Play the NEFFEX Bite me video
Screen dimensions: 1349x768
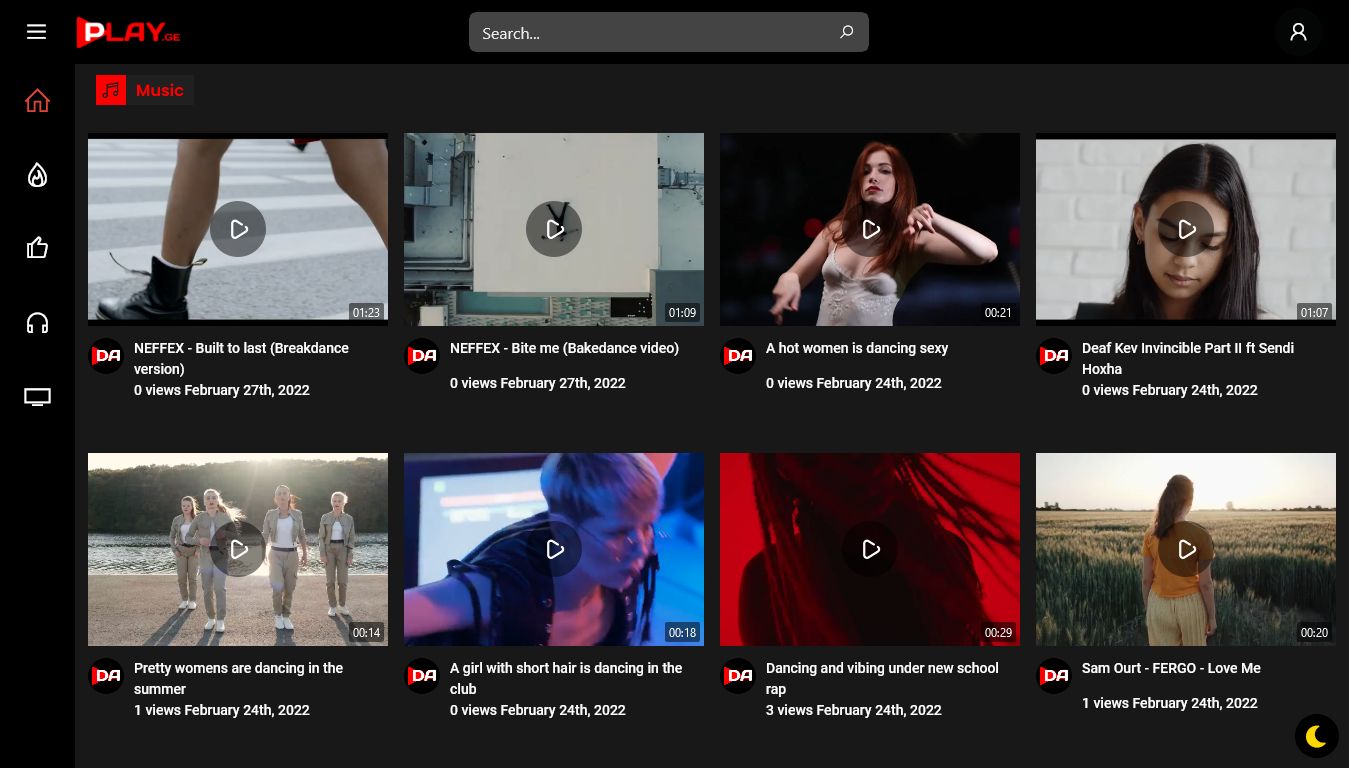pos(554,229)
